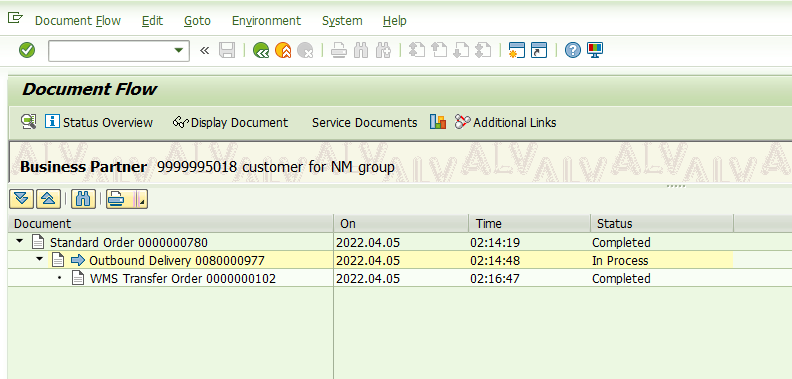Open the Help question mark icon
This screenshot has height=379, width=792.
click(x=573, y=51)
